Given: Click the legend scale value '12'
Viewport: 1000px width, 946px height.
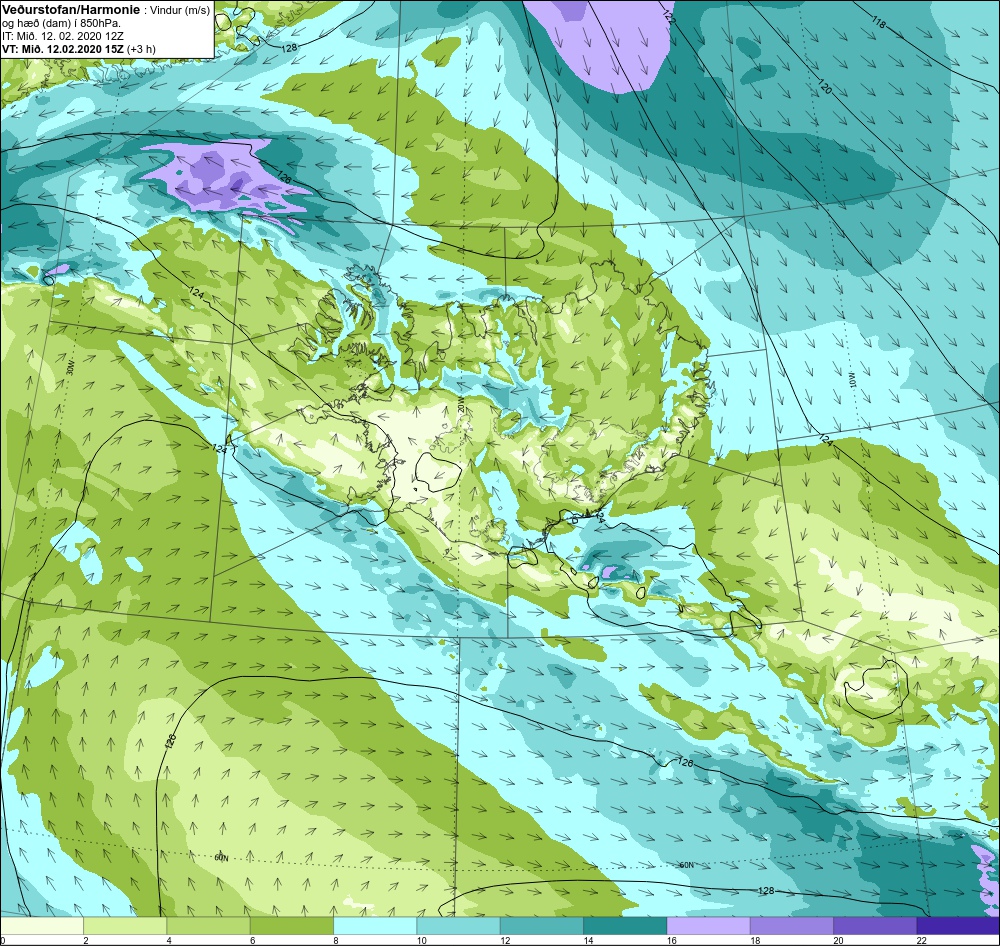Looking at the screenshot, I should point(504,940).
